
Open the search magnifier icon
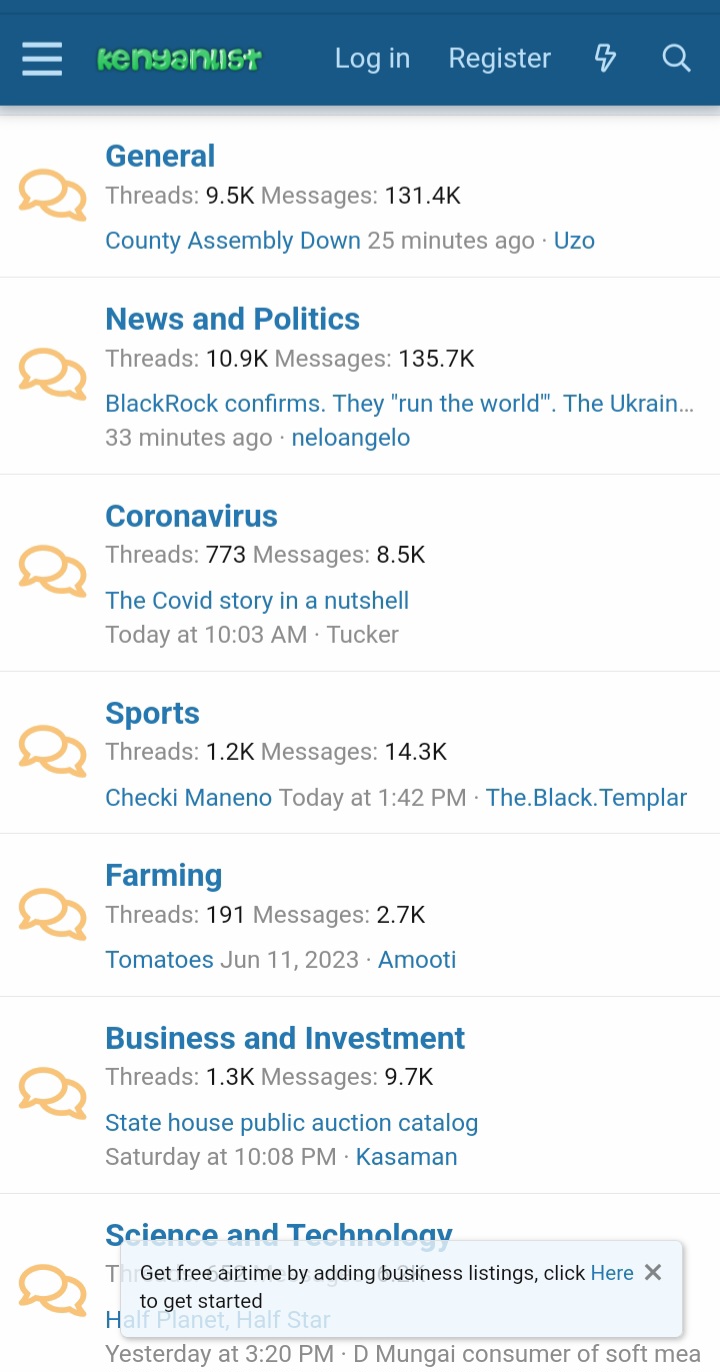[x=677, y=59]
